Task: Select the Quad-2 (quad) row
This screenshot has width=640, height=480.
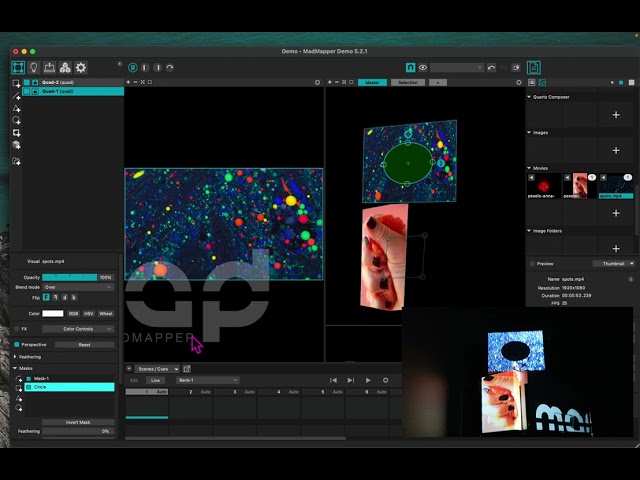Action: [73, 82]
